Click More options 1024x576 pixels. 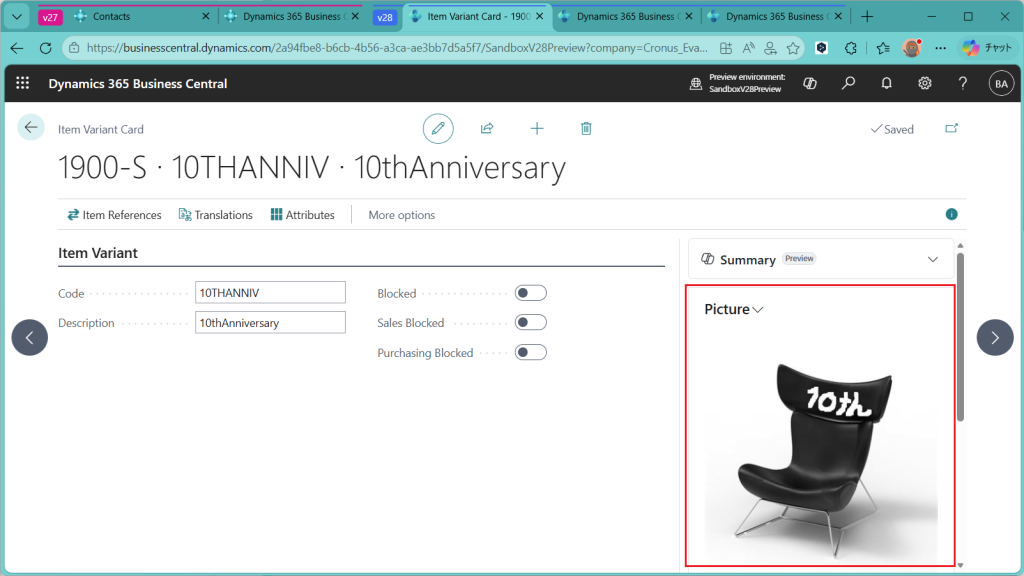[401, 215]
